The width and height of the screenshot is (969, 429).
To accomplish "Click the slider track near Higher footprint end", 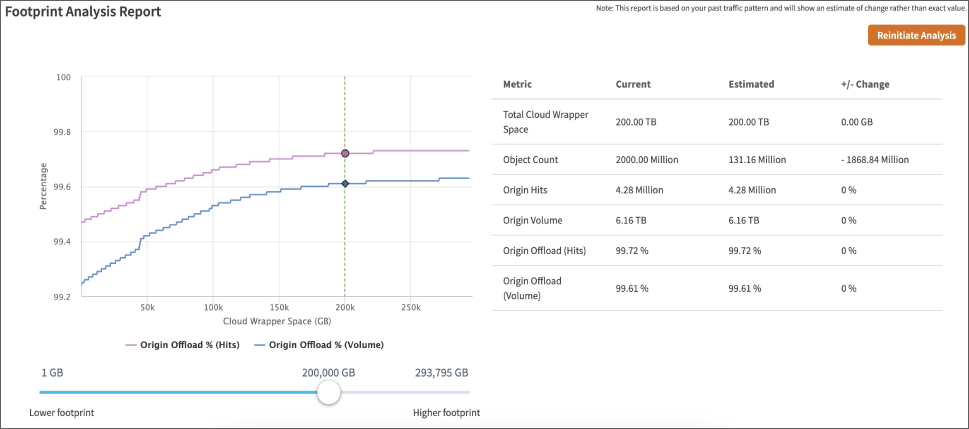I will click(x=440, y=393).
